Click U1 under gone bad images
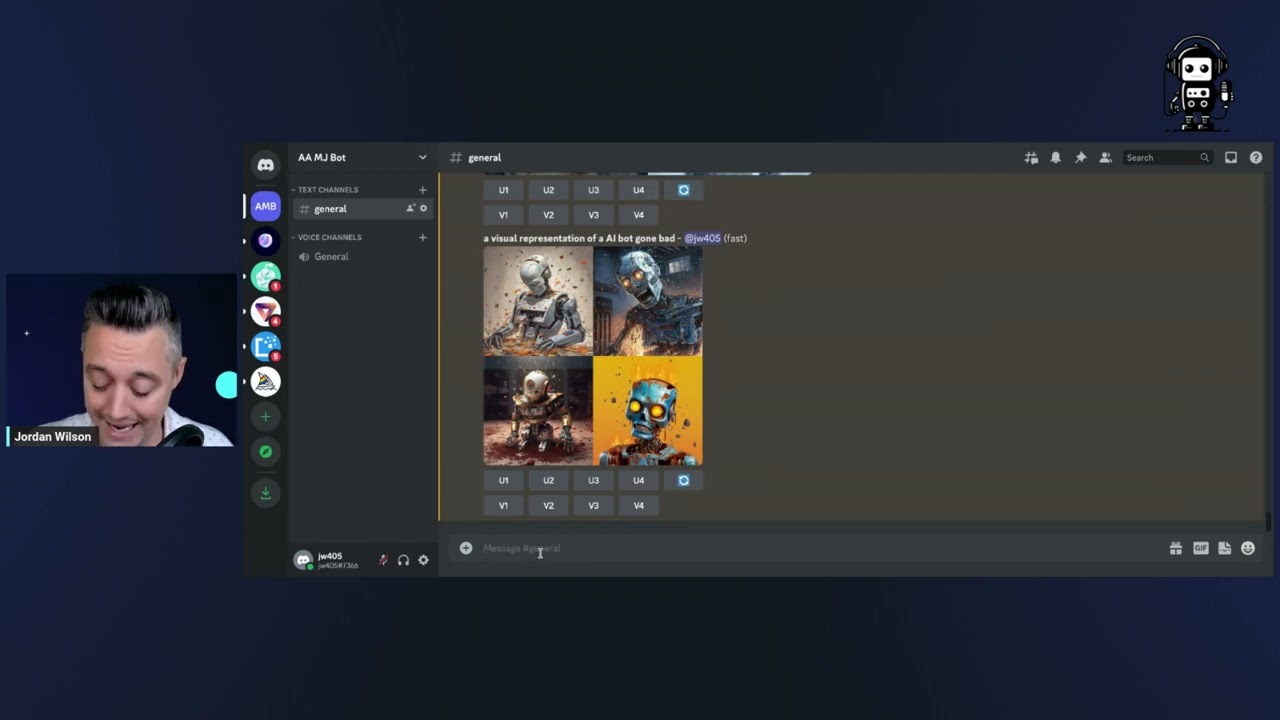This screenshot has height=720, width=1280. click(x=503, y=480)
